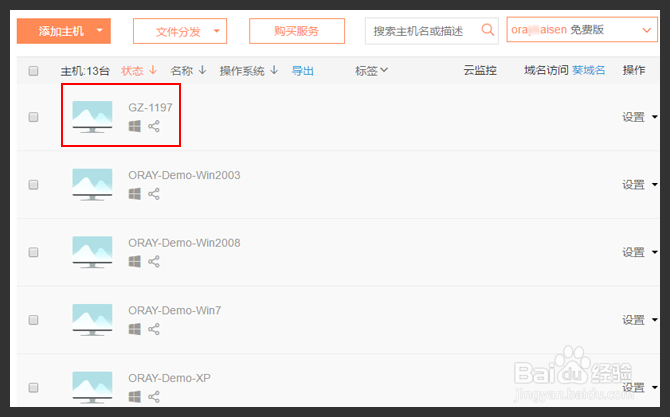Share the ORAY-Demo-Win2008 host
The width and height of the screenshot is (670, 417).
pyautogui.click(x=154, y=261)
